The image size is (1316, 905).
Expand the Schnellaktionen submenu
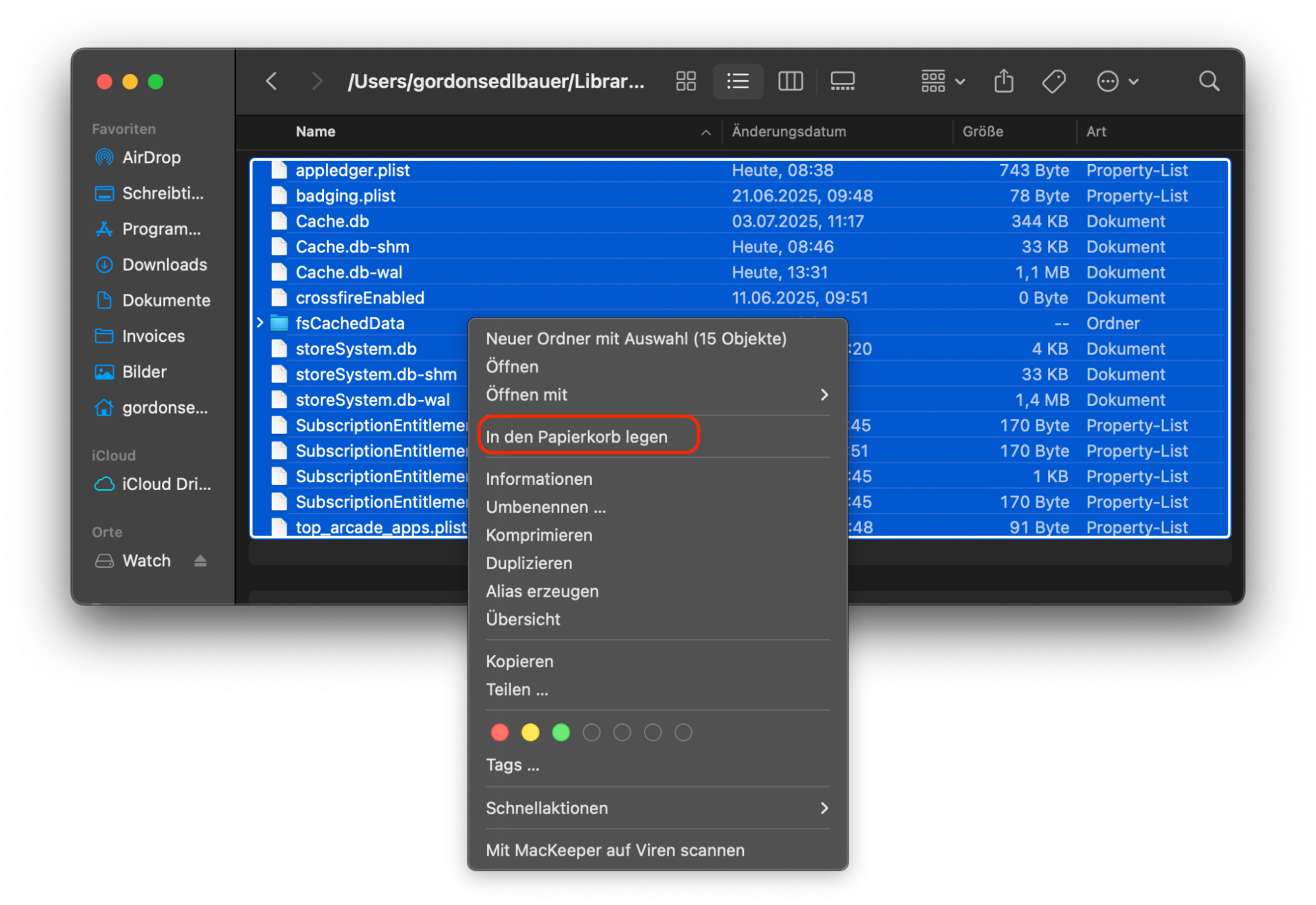point(657,808)
